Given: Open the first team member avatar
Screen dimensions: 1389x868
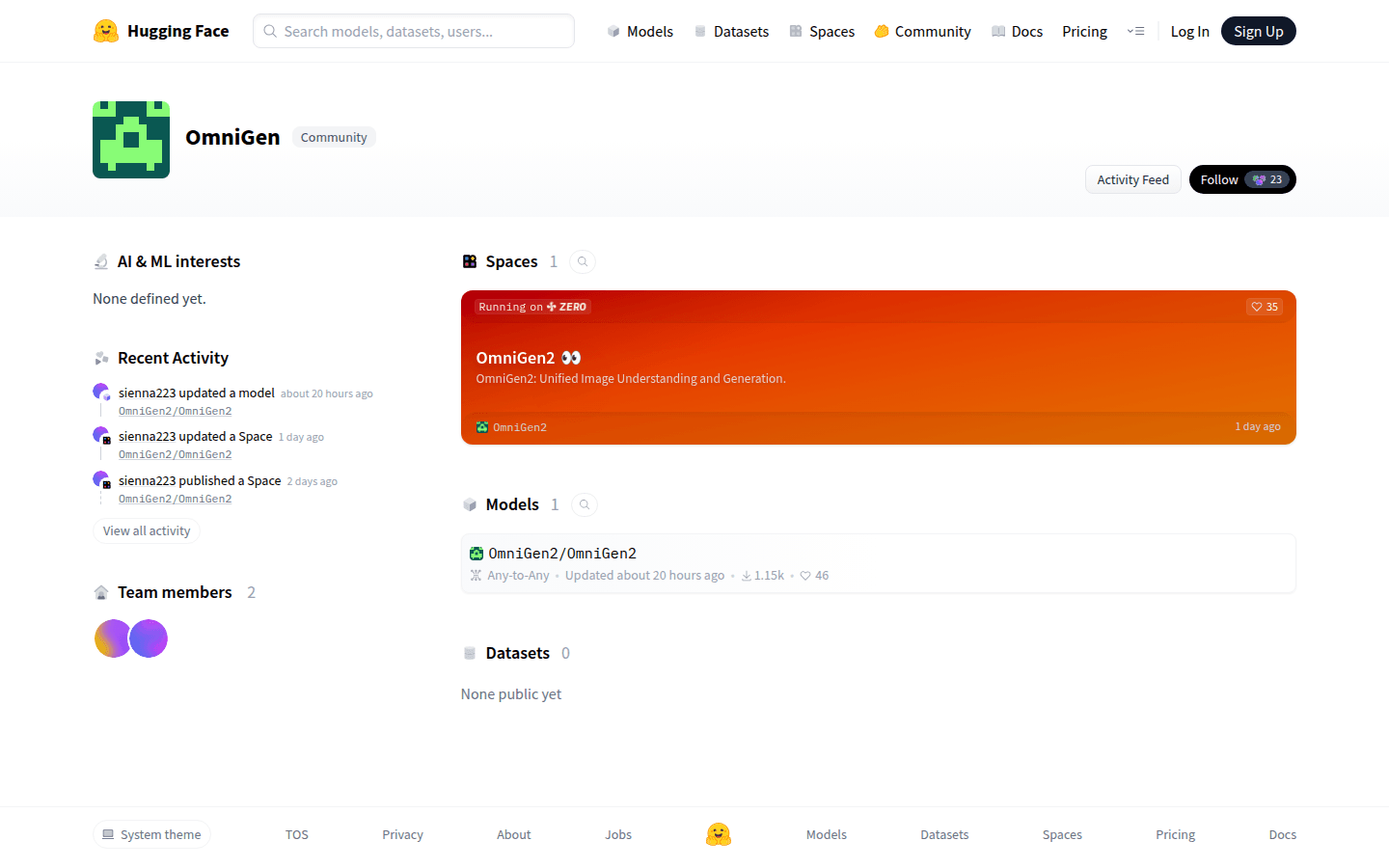Looking at the screenshot, I should click(x=111, y=638).
